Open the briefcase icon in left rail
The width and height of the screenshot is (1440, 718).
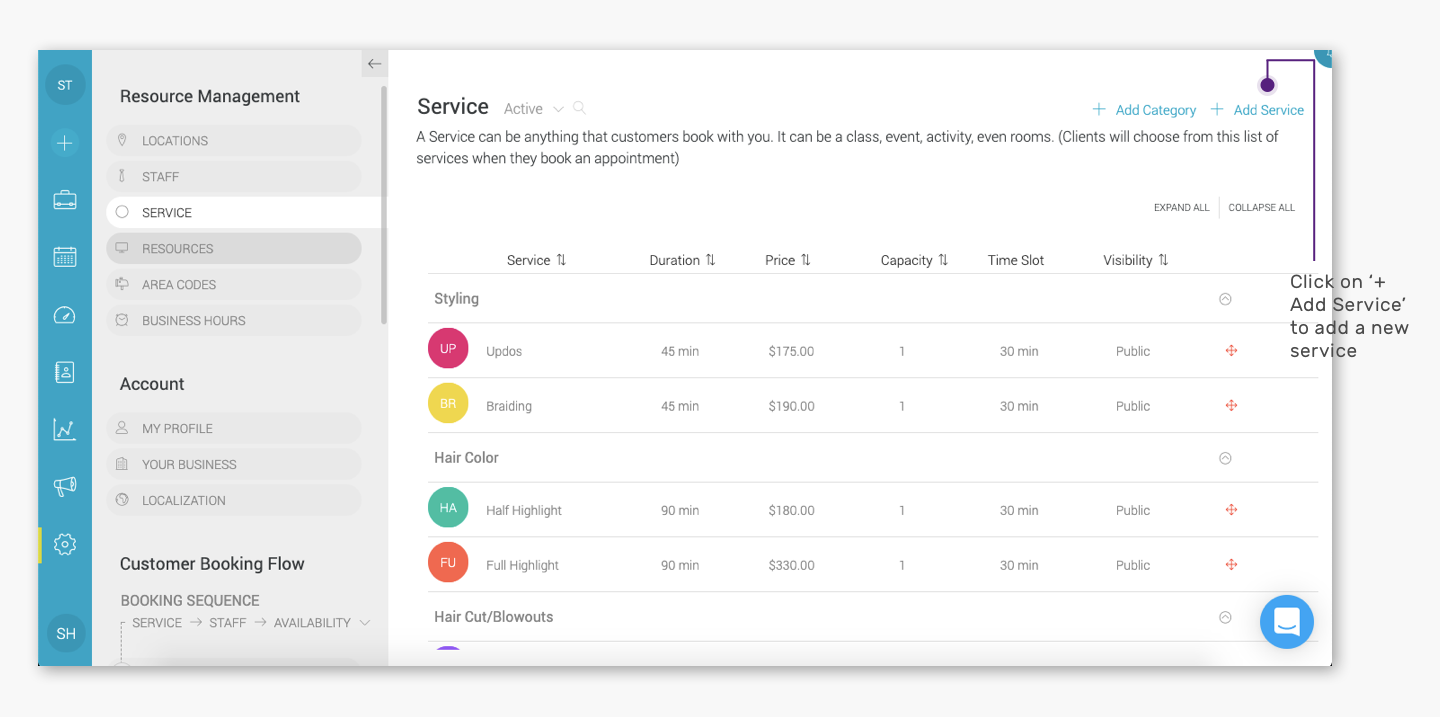tap(65, 200)
